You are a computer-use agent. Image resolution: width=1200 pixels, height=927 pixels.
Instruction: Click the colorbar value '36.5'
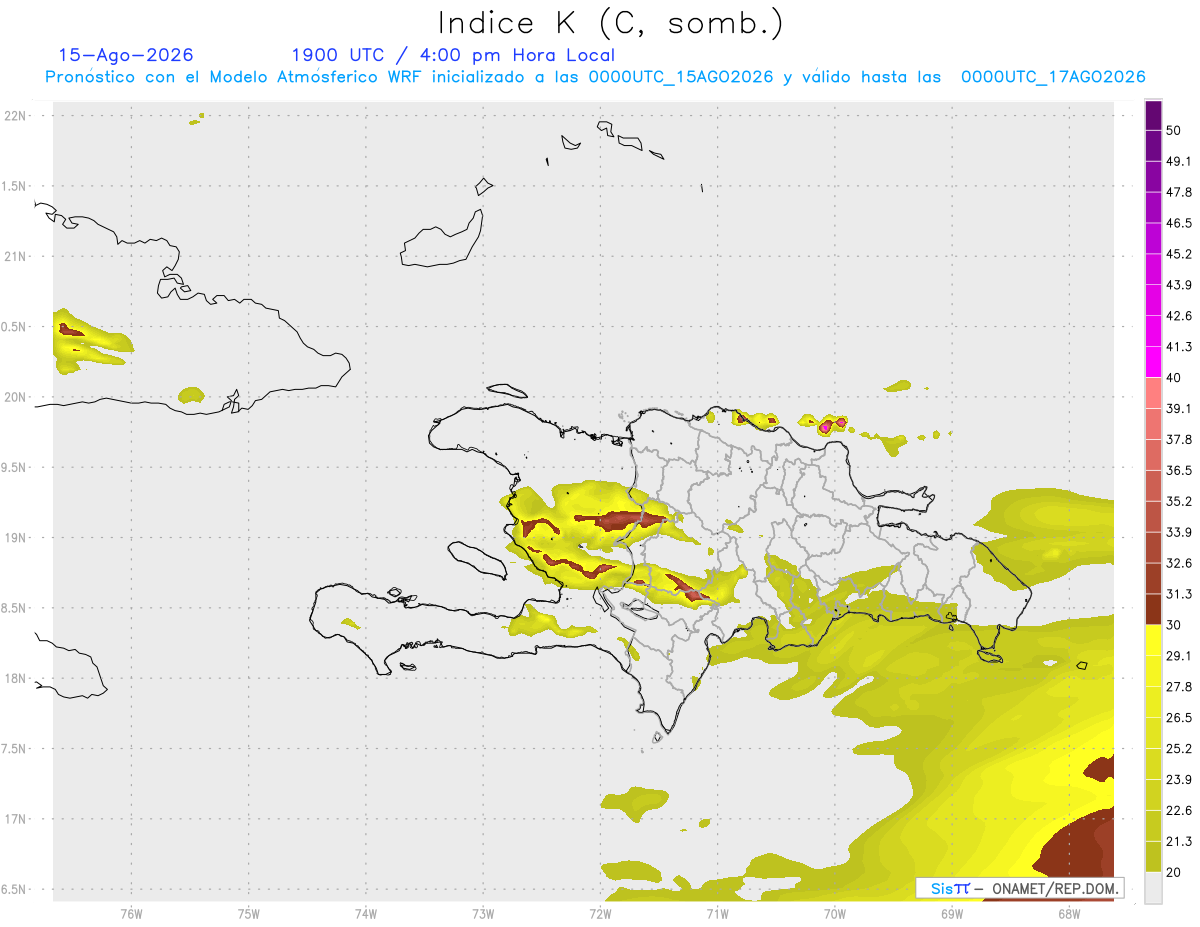pyautogui.click(x=1179, y=470)
